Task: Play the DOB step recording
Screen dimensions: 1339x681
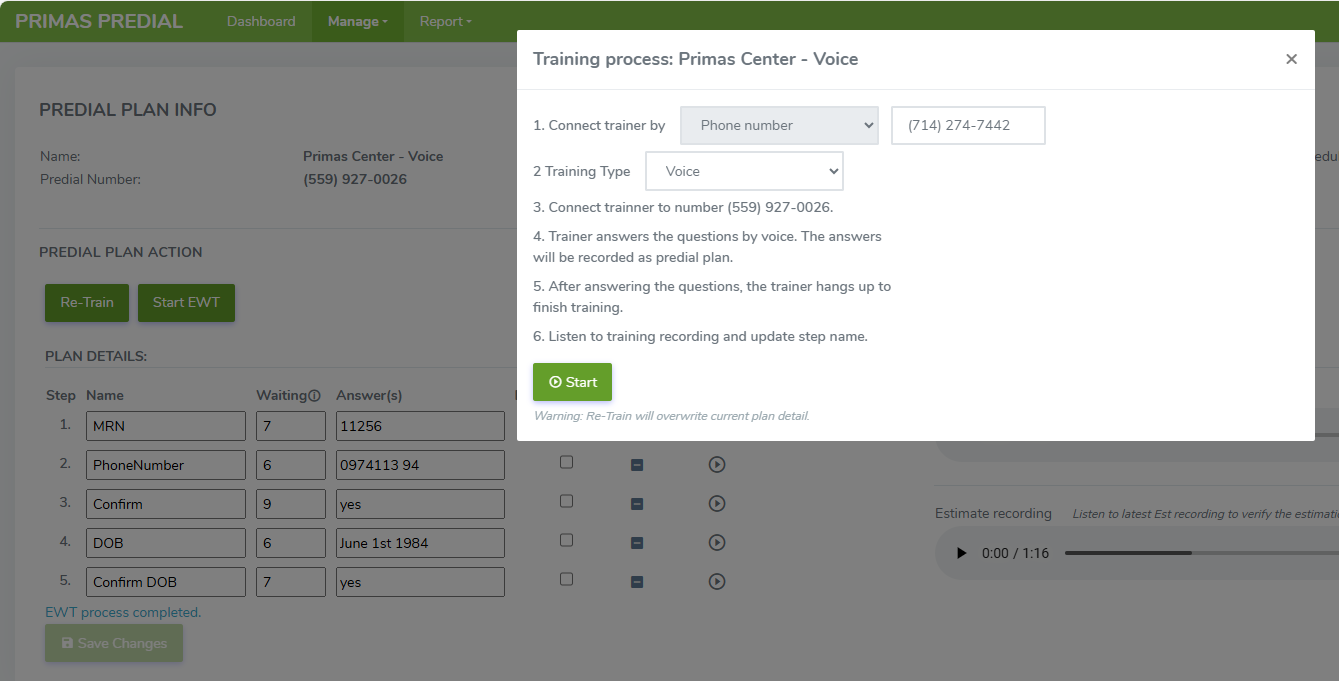Action: [717, 542]
